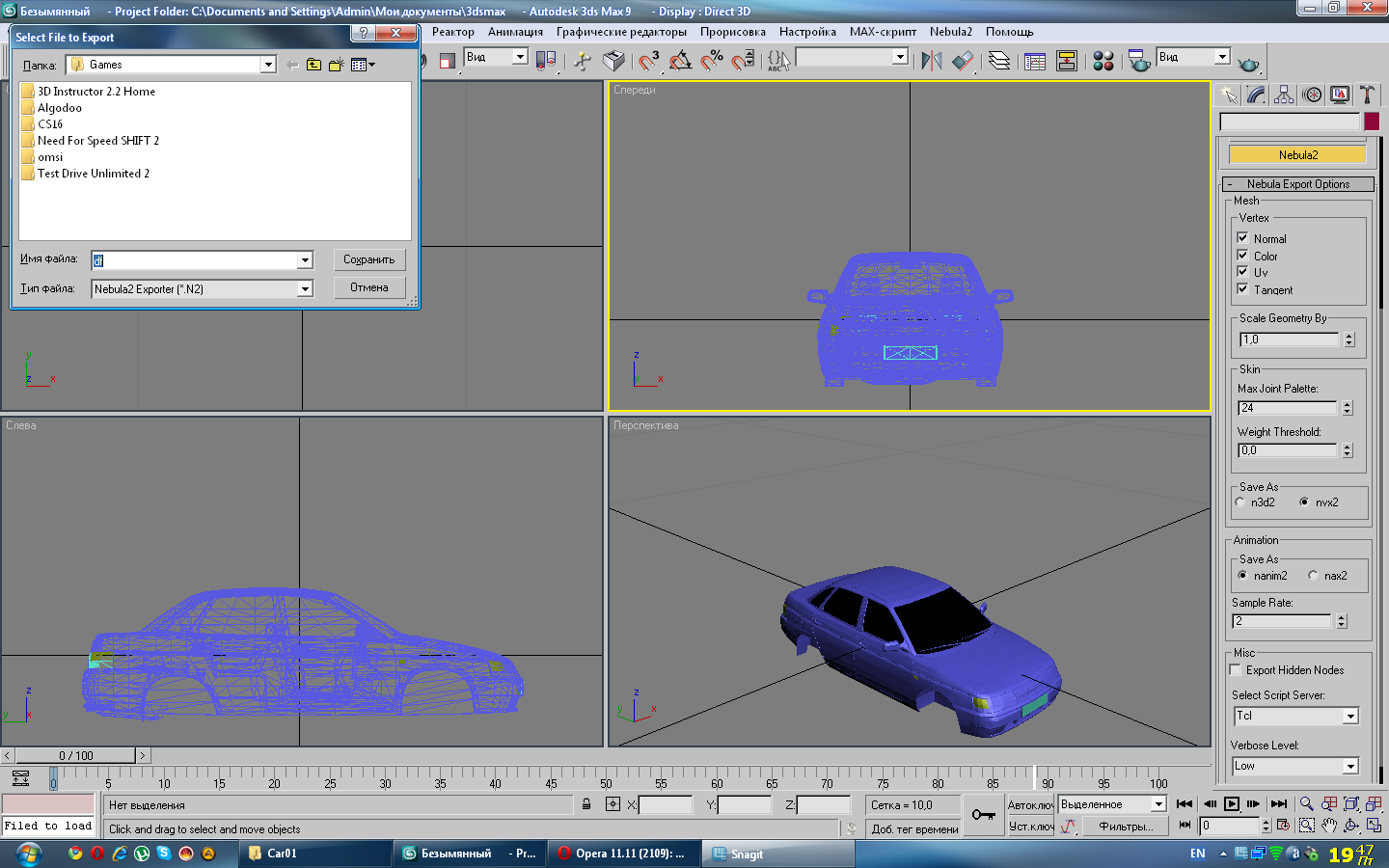
Task: Open the Create command panel tab
Action: 1228,95
